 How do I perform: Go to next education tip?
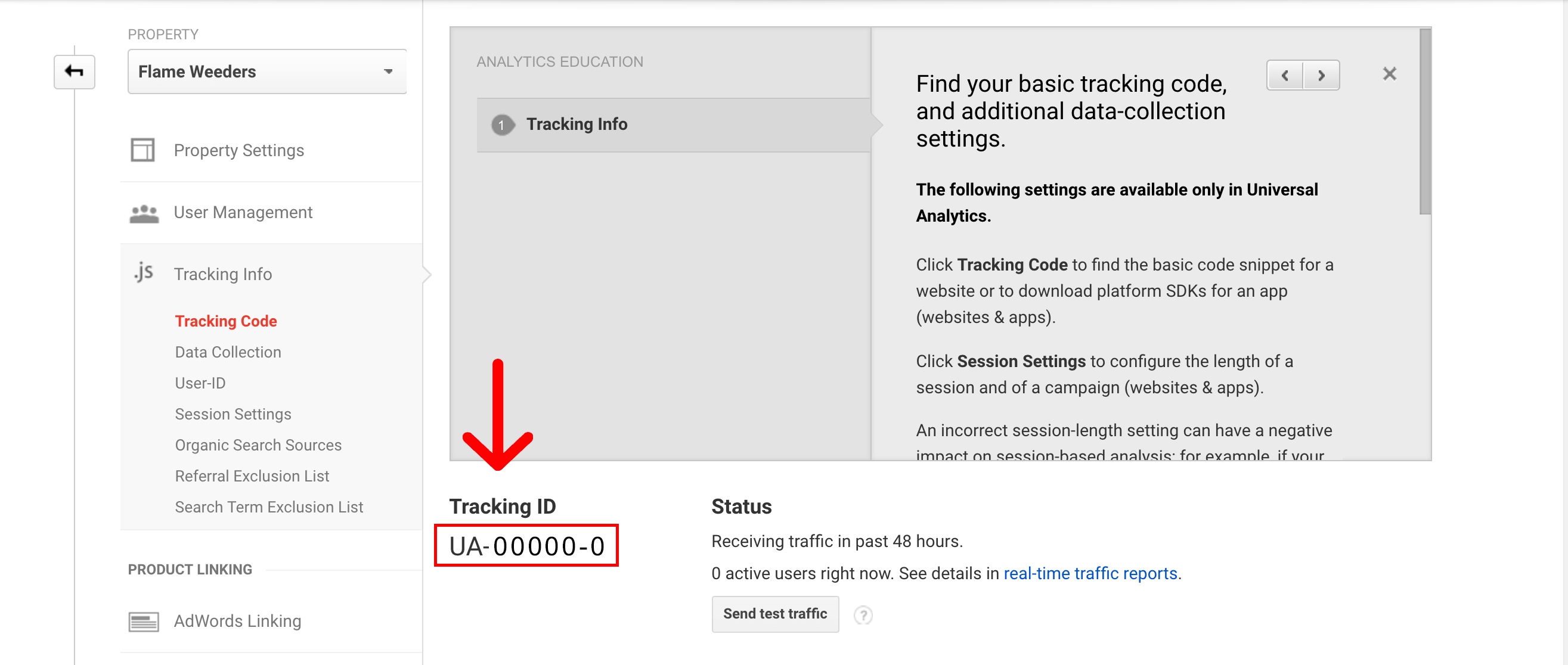tap(1321, 76)
